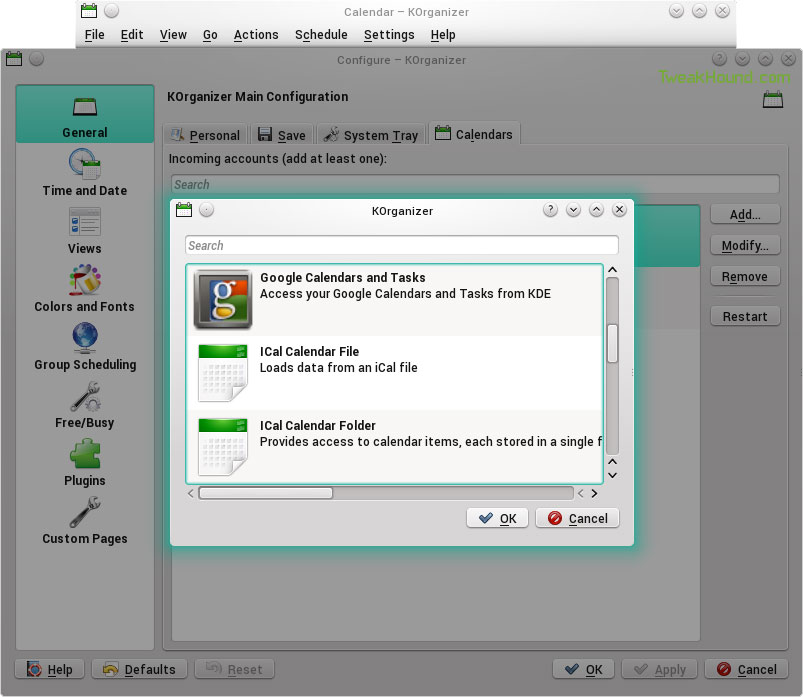
Task: Switch to the Save tab
Action: click(x=282, y=135)
